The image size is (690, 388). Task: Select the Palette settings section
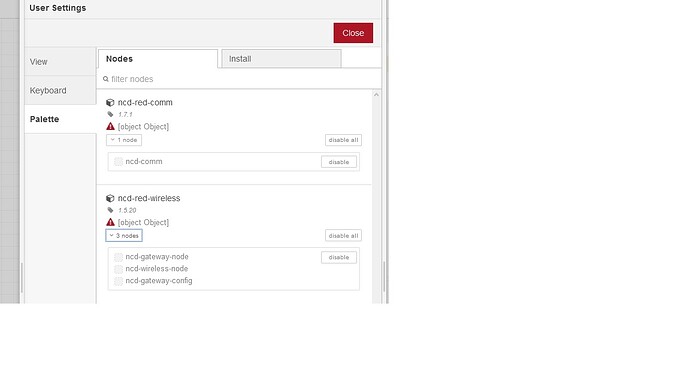coord(60,119)
